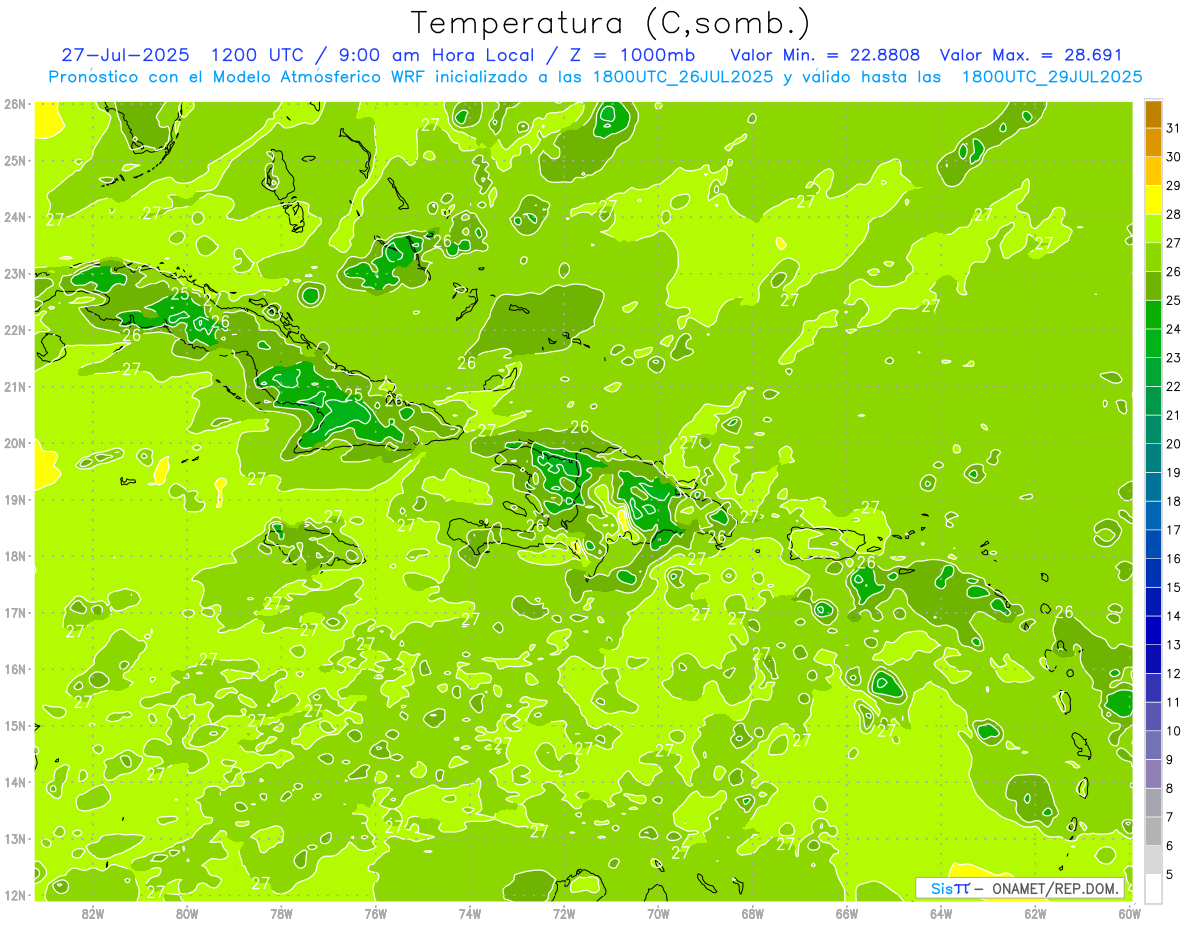Click the "ONAMET/REP.DOM." credit label
This screenshot has width=1200, height=927.
click(x=1056, y=888)
